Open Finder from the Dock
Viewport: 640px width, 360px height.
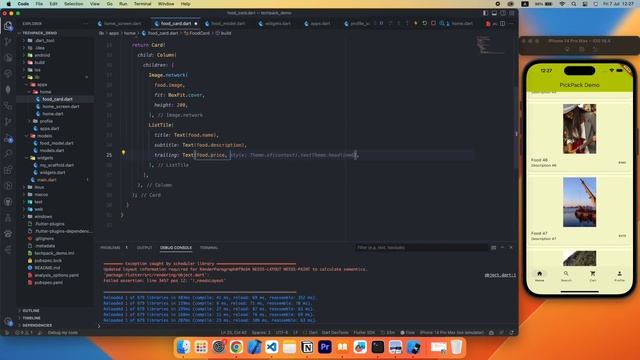[x=183, y=347]
